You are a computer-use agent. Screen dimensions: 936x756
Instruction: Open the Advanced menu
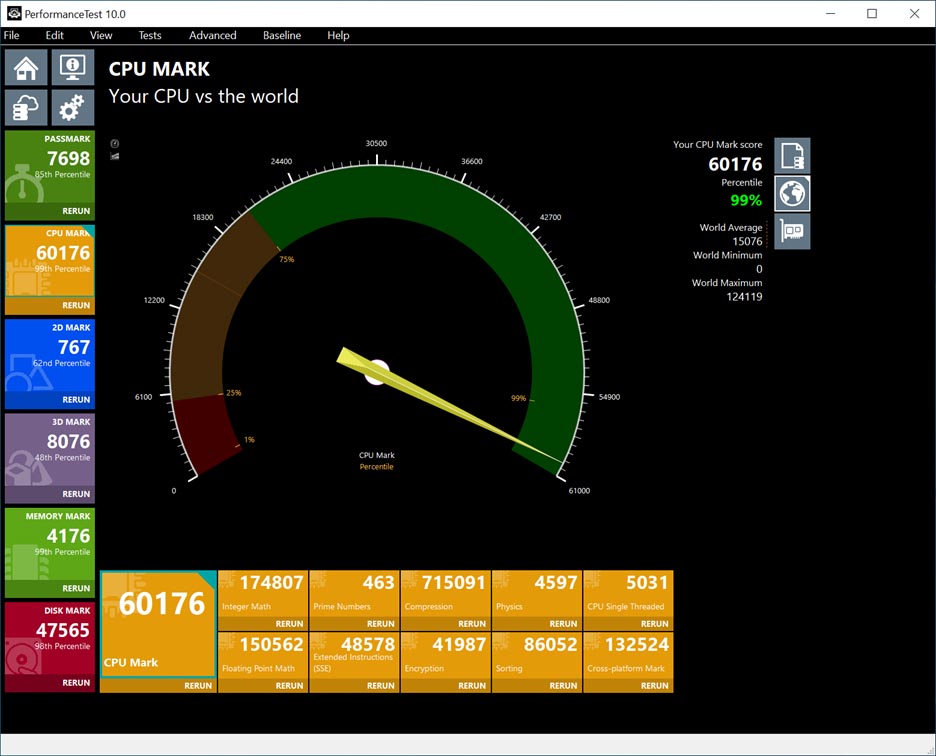pyautogui.click(x=213, y=35)
